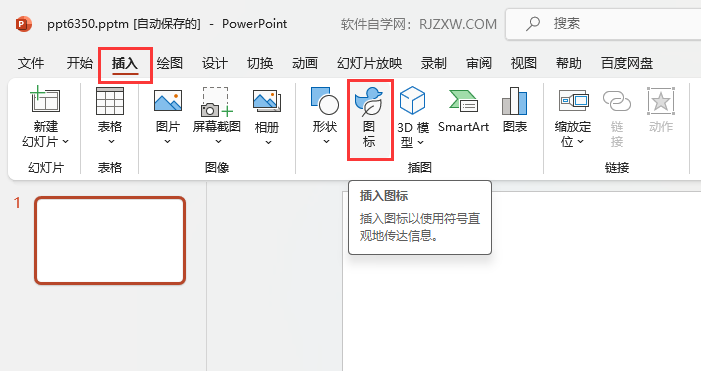Expand the 表格 dropdown chevron
Image resolution: width=701 pixels, height=371 pixels.
tap(111, 141)
